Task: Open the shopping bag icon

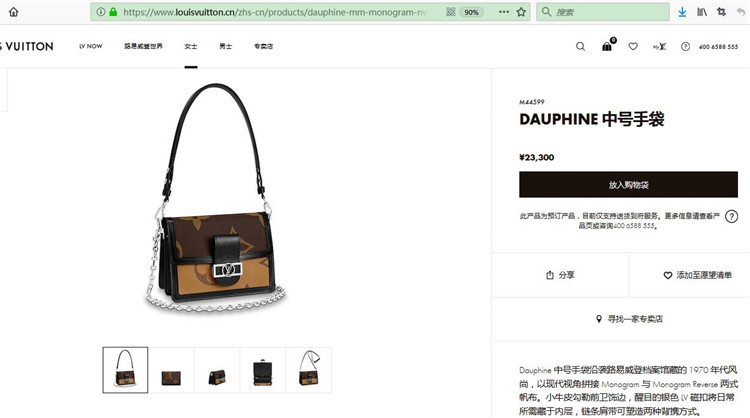Action: (607, 46)
